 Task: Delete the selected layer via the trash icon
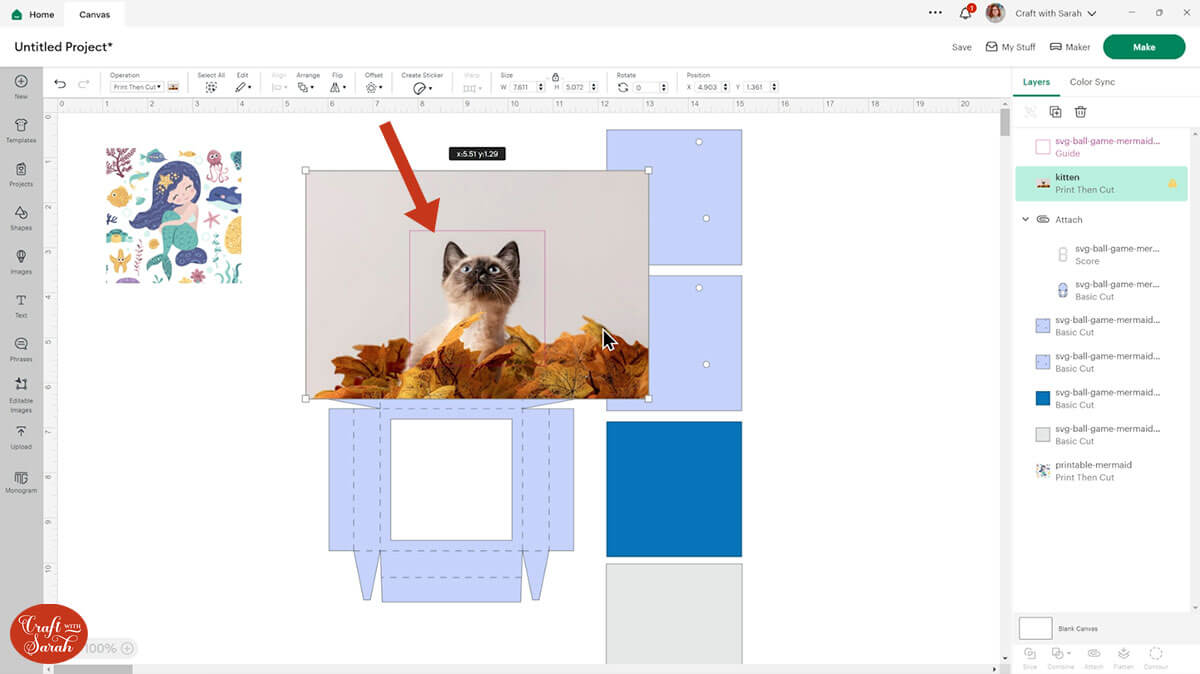point(1080,112)
